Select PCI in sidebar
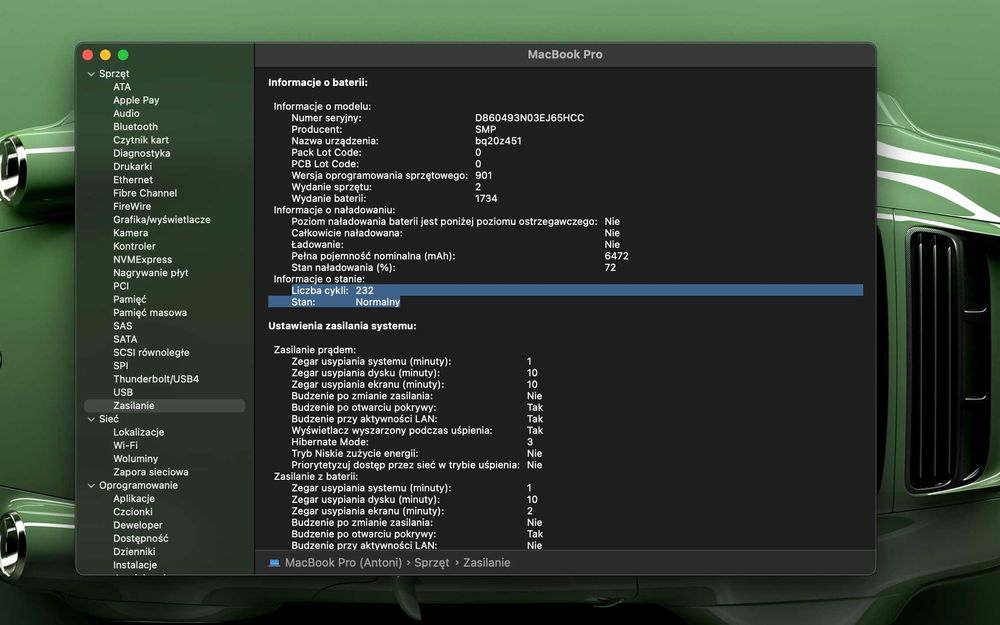The width and height of the screenshot is (1000, 625). pos(121,286)
